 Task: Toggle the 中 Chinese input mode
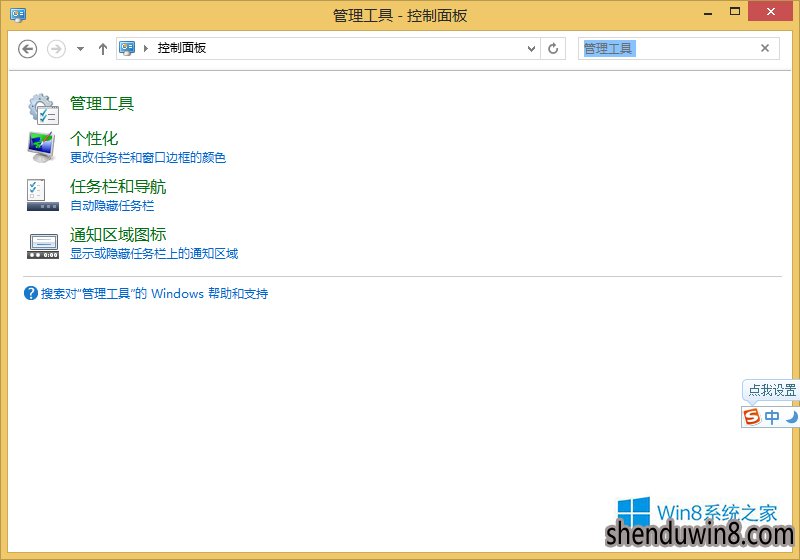(x=772, y=417)
